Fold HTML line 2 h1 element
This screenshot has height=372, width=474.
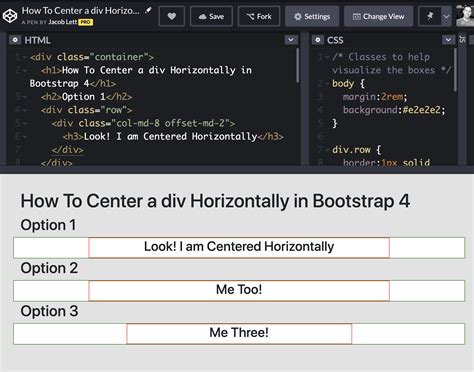24,70
